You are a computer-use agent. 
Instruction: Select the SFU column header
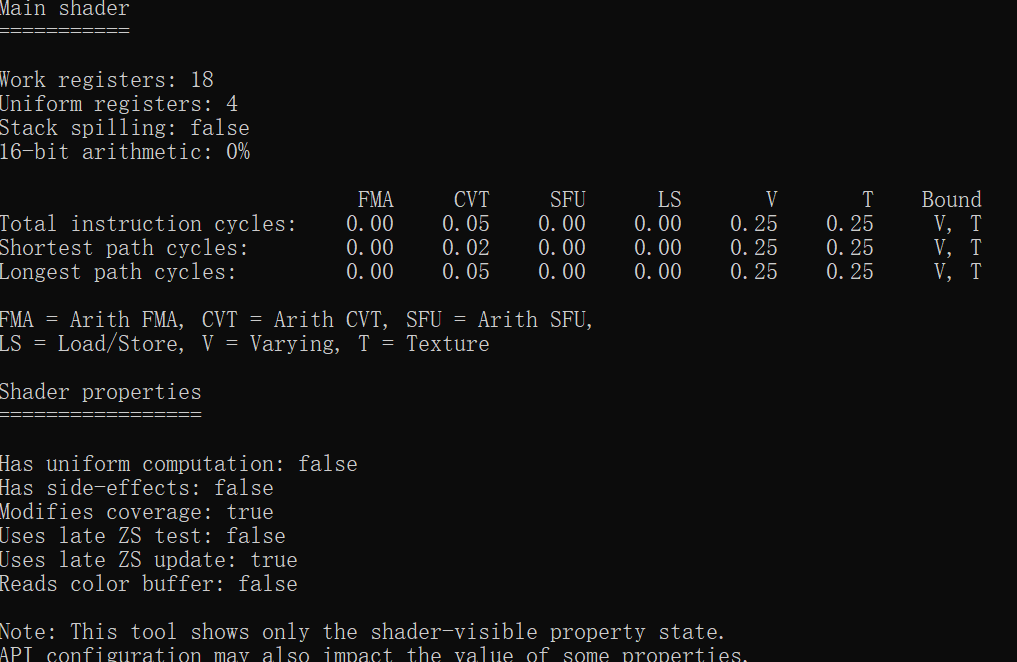point(567,200)
